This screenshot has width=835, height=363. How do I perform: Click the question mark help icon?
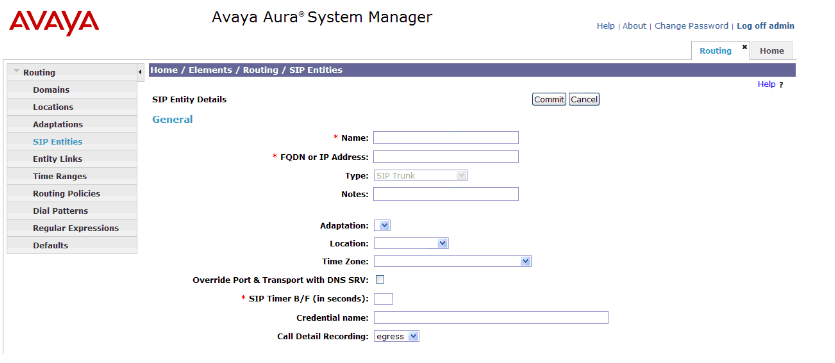click(x=781, y=85)
